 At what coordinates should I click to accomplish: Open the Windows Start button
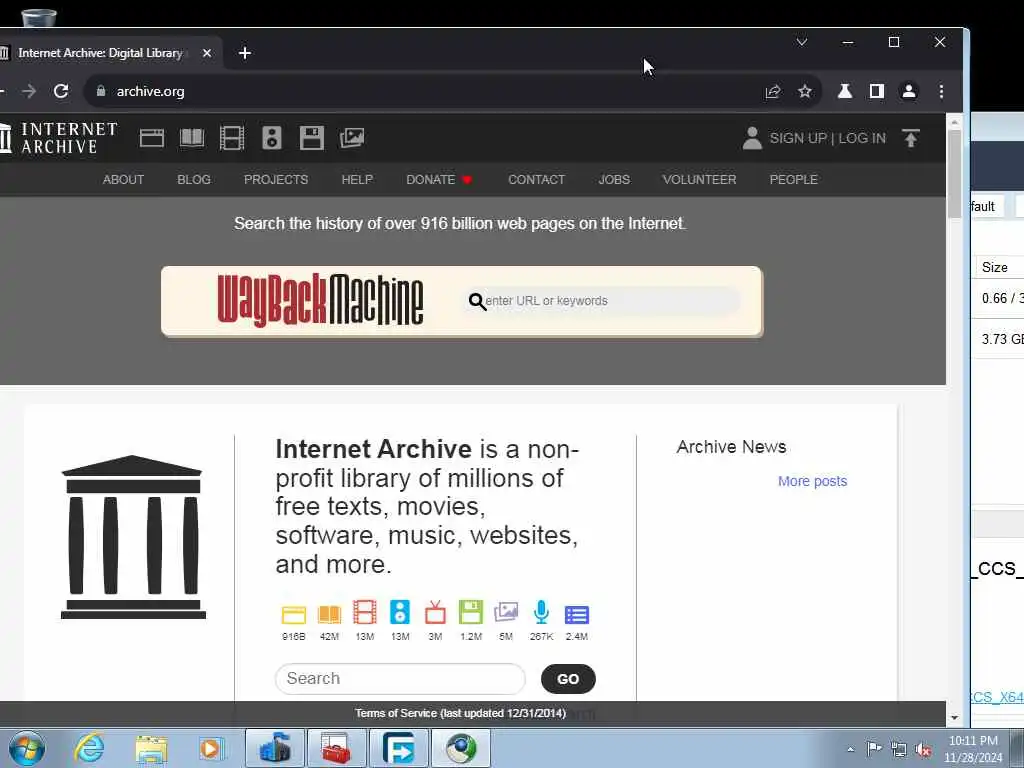tap(27, 748)
